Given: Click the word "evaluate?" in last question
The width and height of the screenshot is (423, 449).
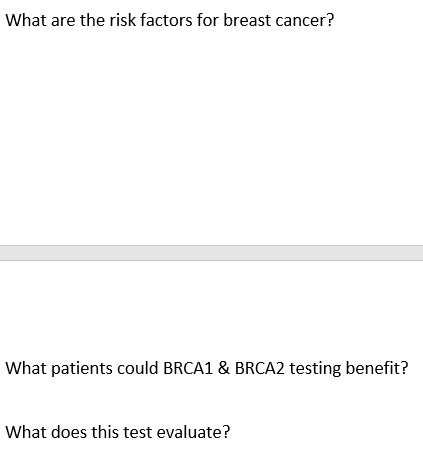Looking at the screenshot, I should pyautogui.click(x=193, y=432).
